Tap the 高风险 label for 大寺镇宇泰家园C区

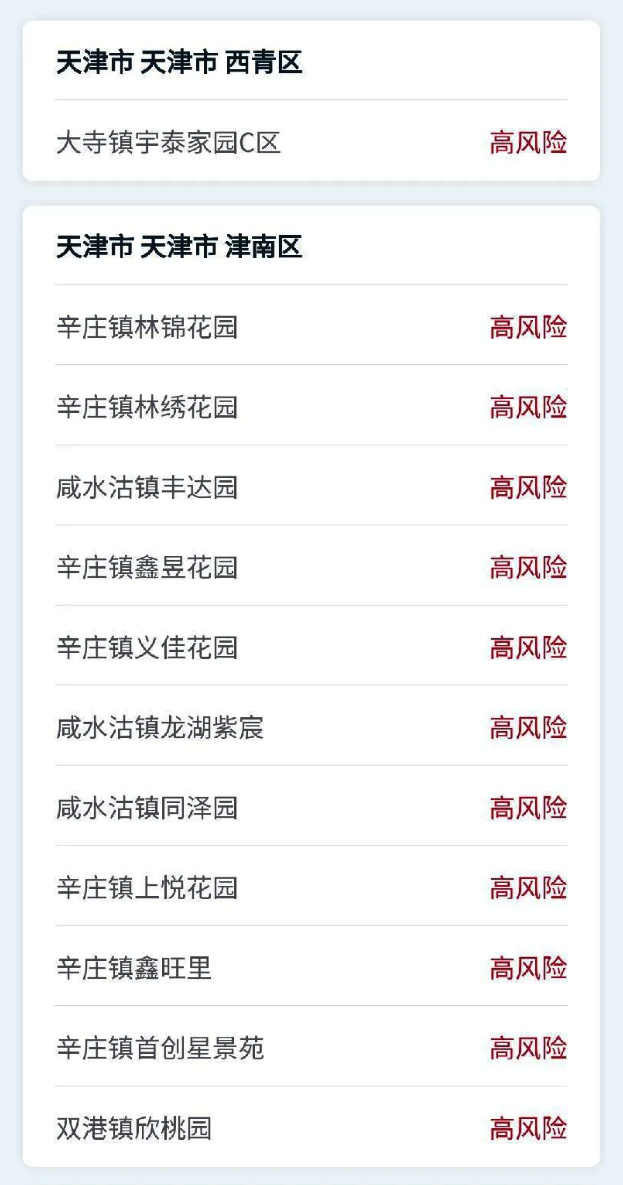click(528, 142)
